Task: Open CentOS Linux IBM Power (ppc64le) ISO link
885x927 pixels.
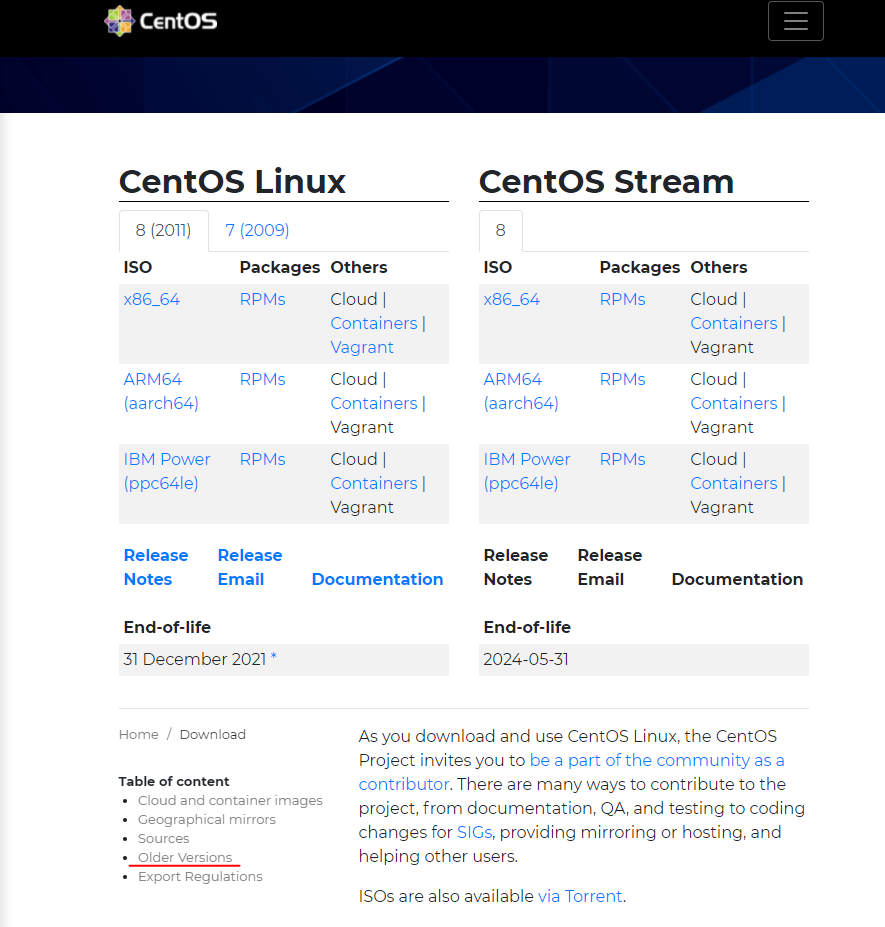Action: (x=167, y=471)
